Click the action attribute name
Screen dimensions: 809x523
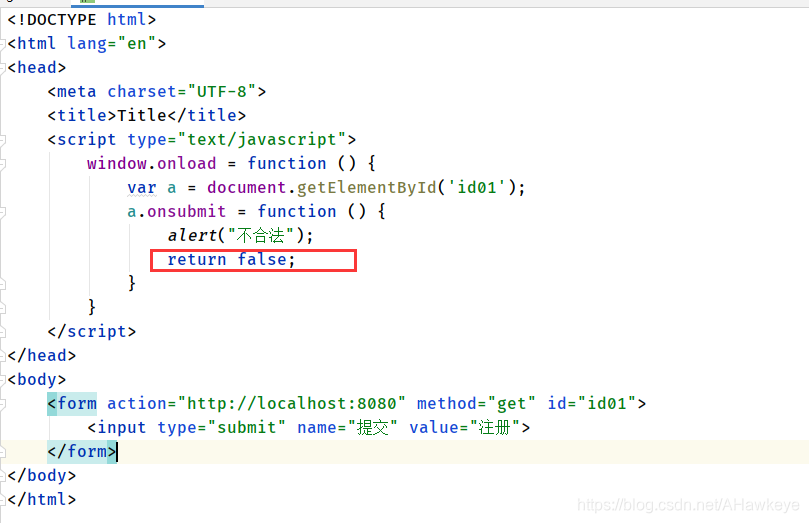137,403
